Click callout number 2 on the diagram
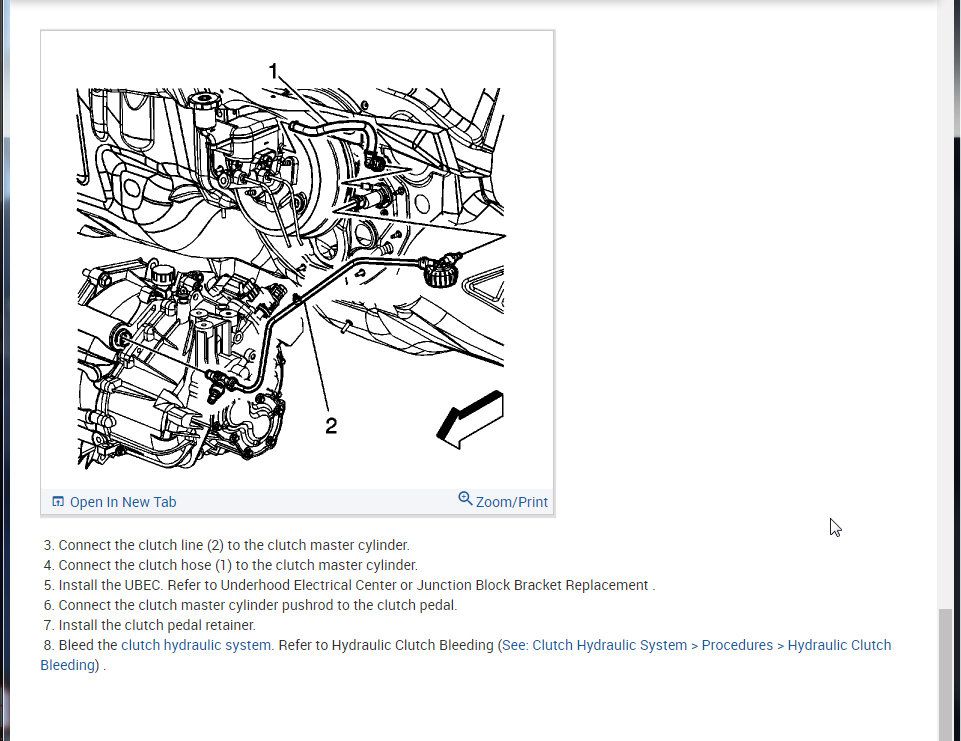Screen dimensions: 961x741 331,426
